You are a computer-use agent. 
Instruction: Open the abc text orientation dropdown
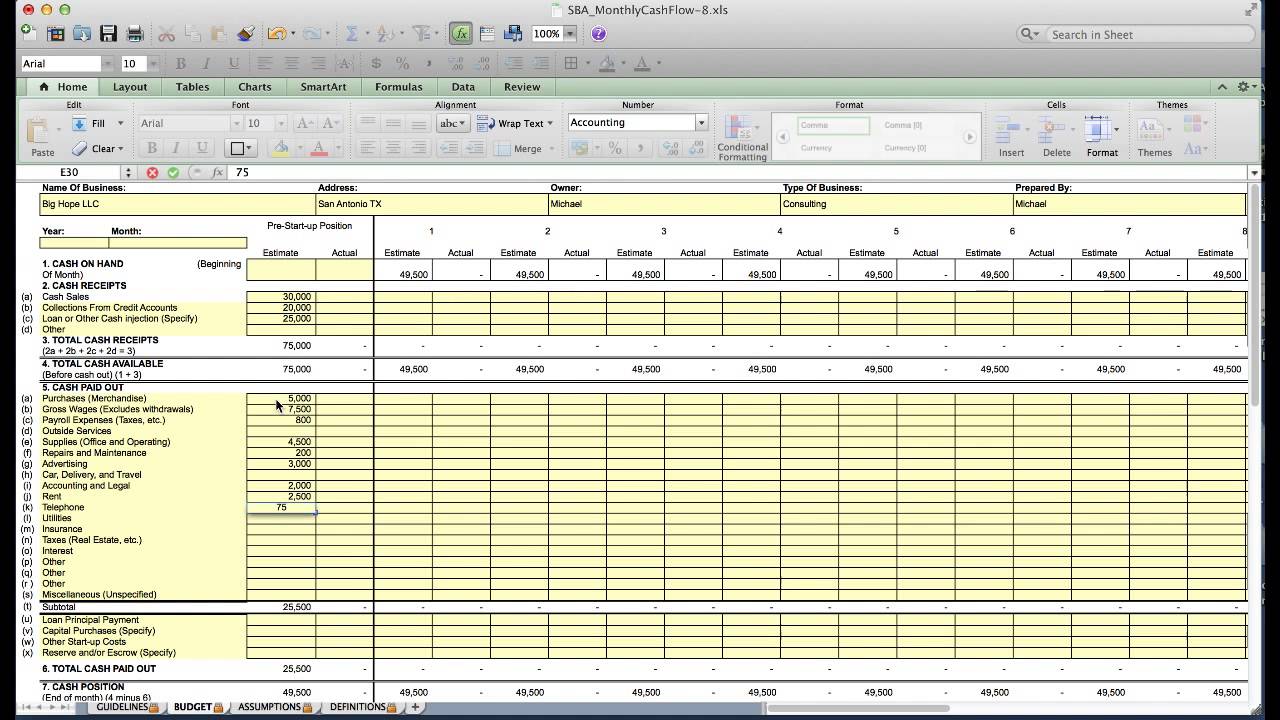pos(453,123)
